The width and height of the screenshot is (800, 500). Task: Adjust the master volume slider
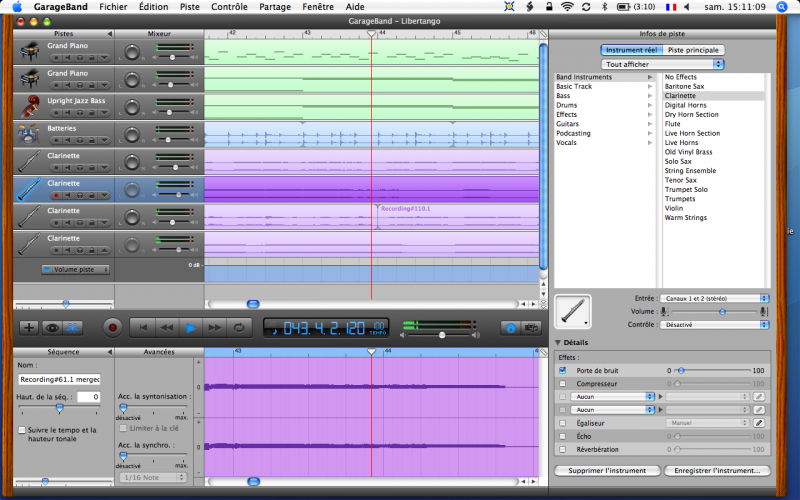(x=442, y=335)
